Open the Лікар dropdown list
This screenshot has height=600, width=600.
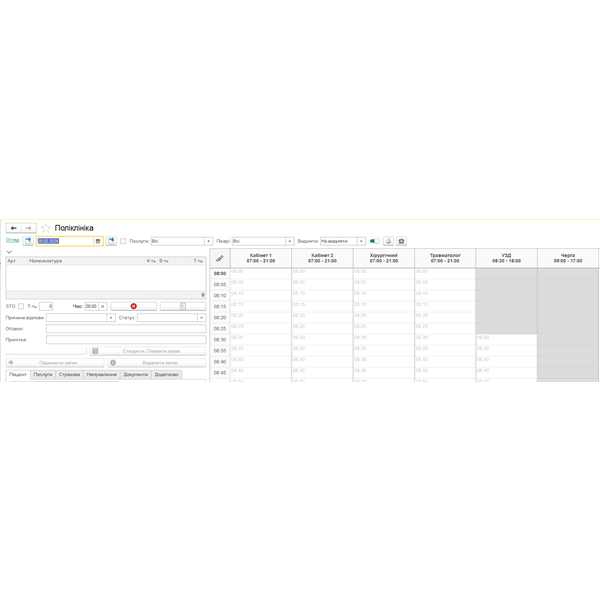pyautogui.click(x=290, y=241)
